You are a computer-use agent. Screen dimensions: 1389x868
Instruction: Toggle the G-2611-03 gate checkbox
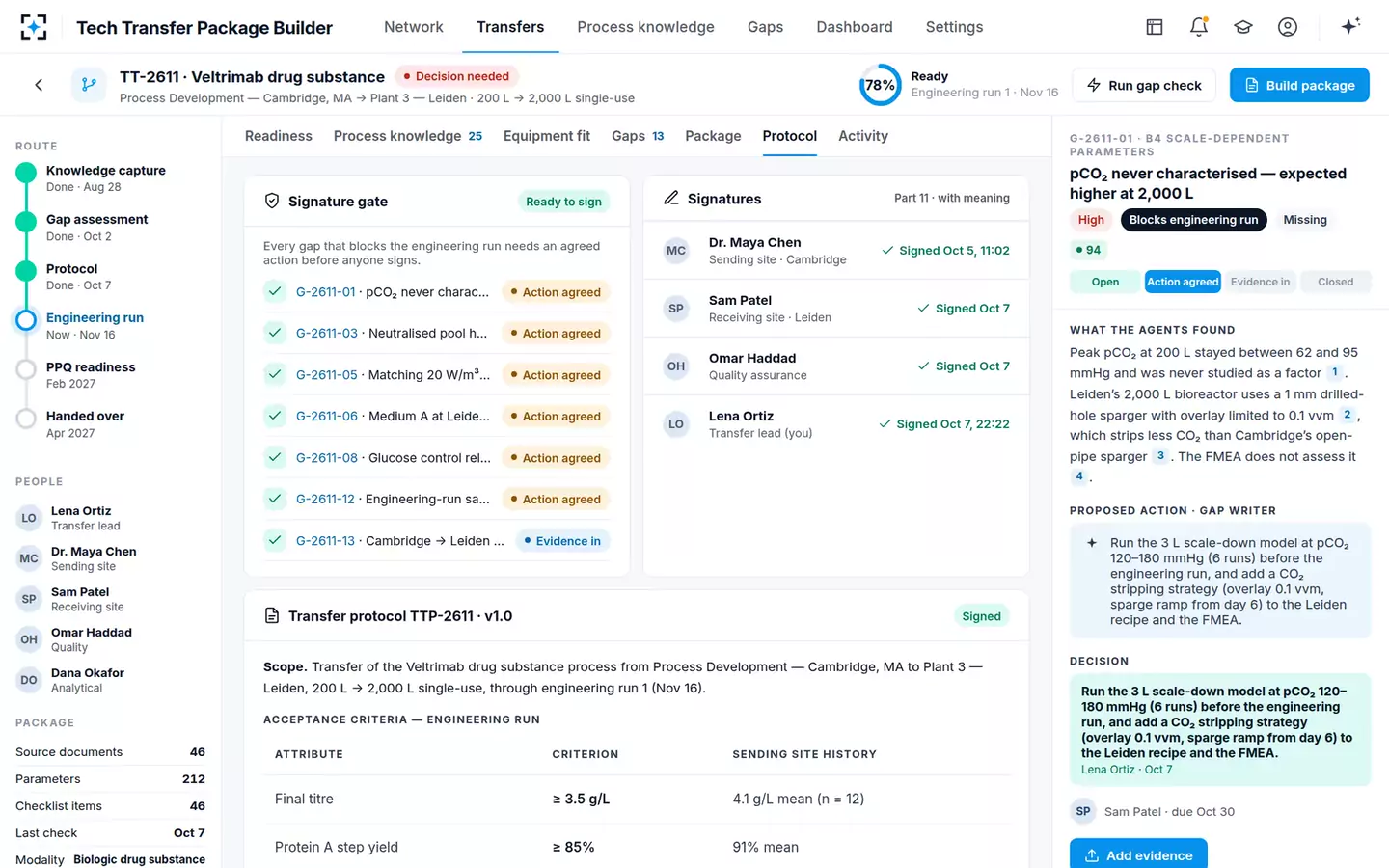(x=275, y=333)
